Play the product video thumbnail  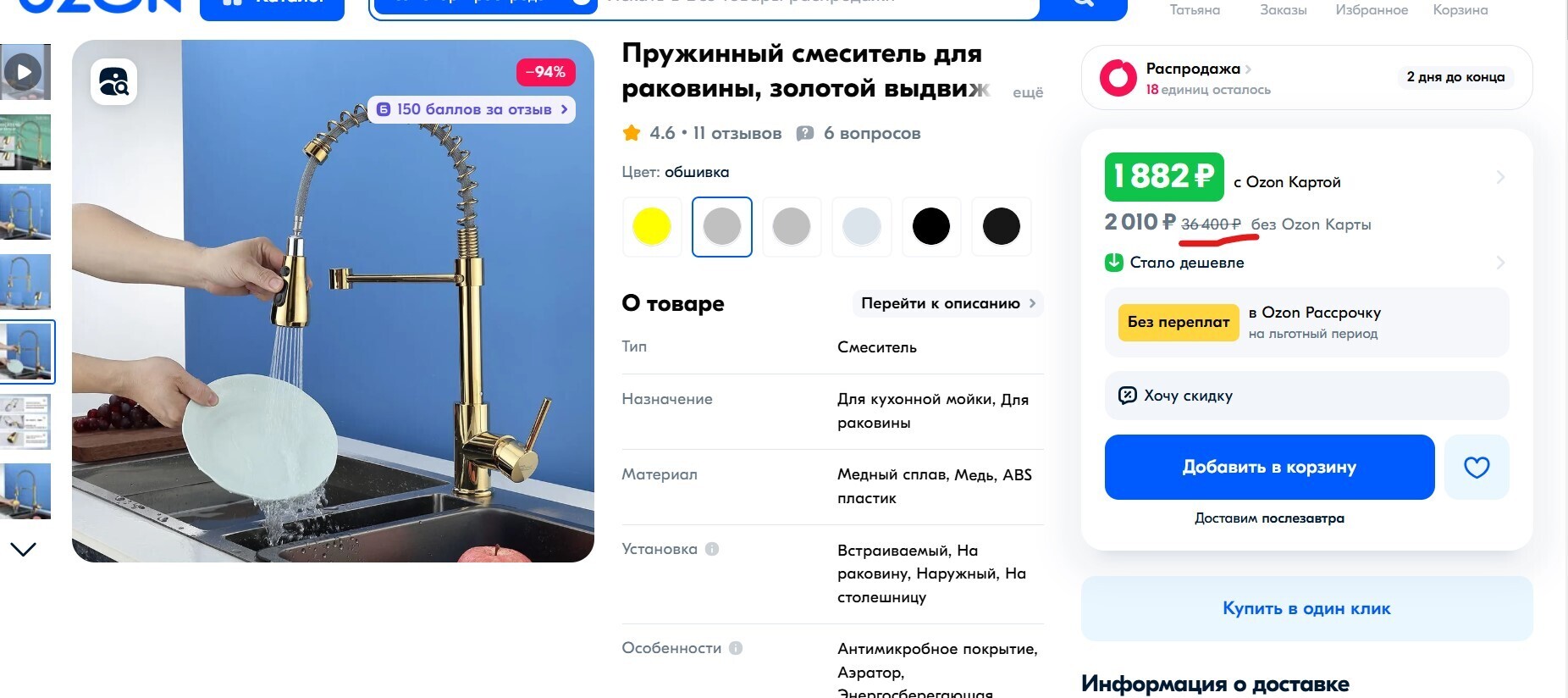(24, 72)
